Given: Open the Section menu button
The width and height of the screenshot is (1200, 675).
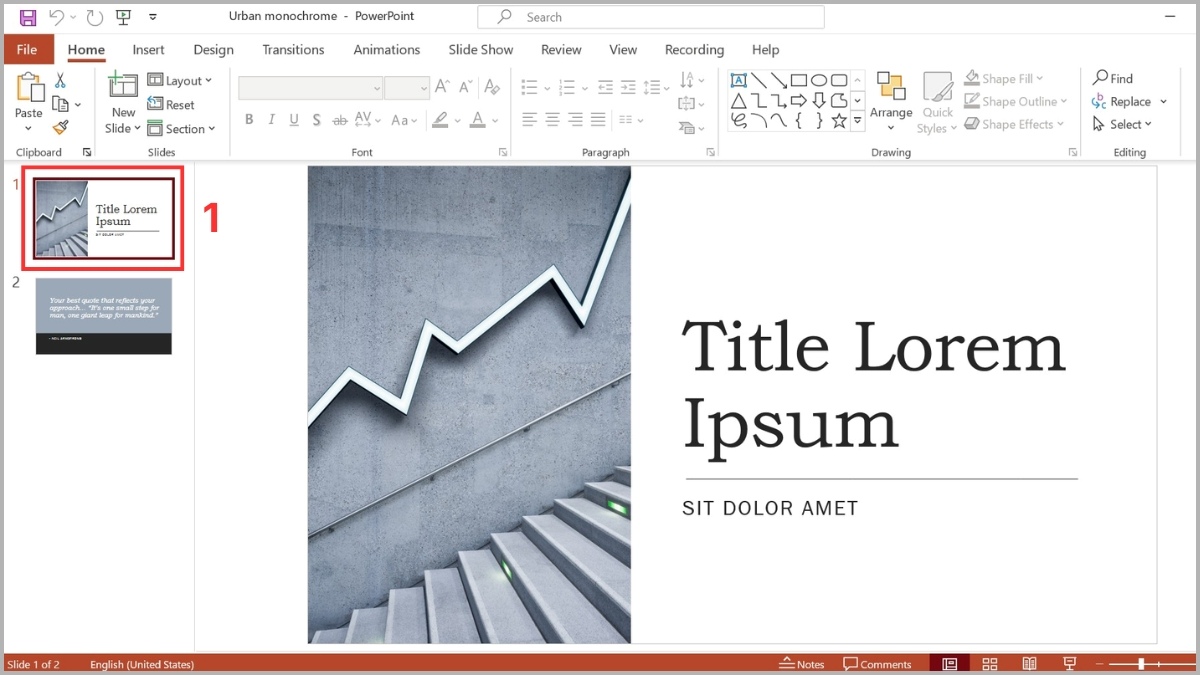Looking at the screenshot, I should click(x=183, y=128).
